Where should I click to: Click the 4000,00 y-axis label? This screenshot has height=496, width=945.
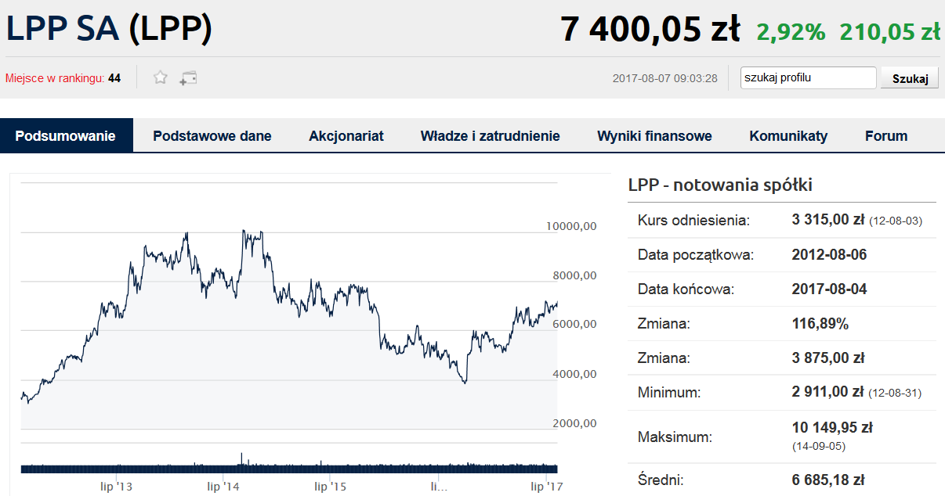coord(574,374)
